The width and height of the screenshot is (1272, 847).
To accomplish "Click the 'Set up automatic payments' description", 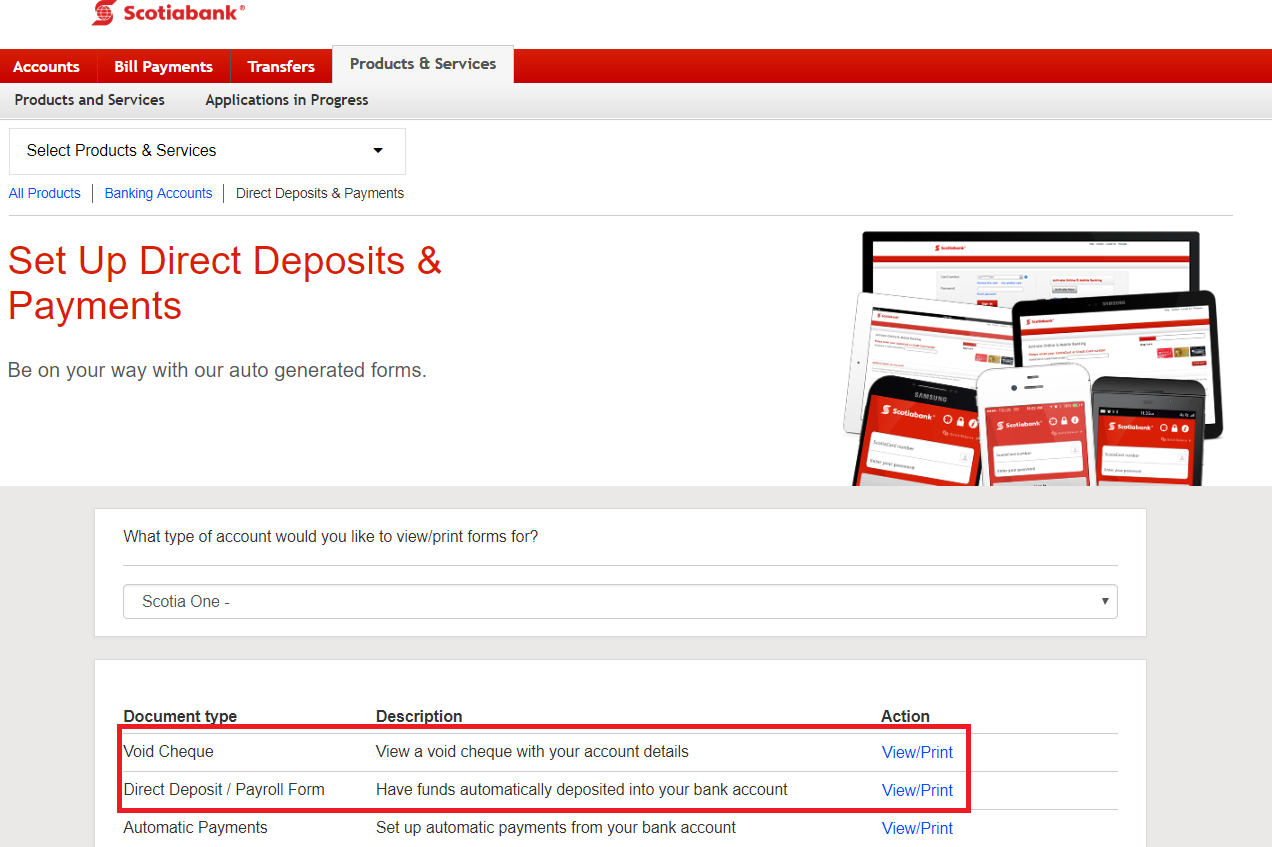I will (x=556, y=827).
